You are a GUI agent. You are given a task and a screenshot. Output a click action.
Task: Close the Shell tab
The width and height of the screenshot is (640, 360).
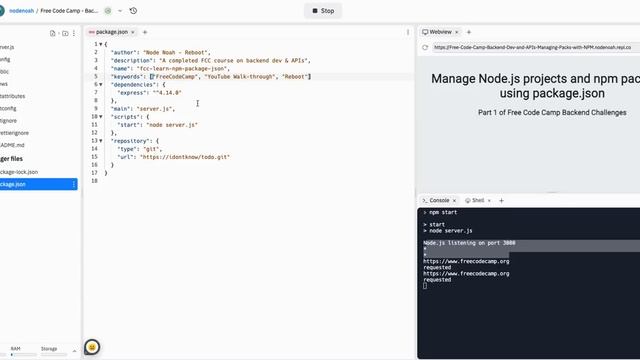tap(489, 201)
